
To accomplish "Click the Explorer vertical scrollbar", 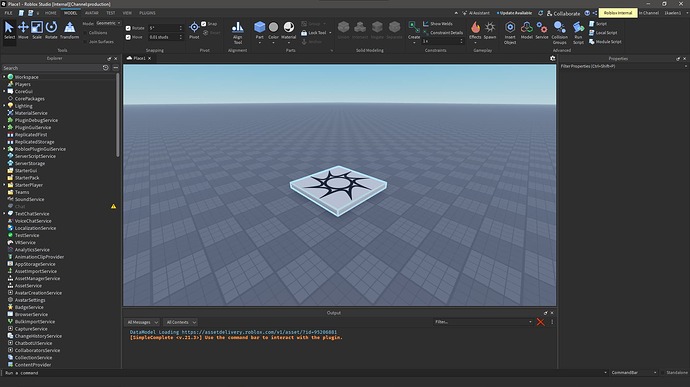I will click(117, 114).
